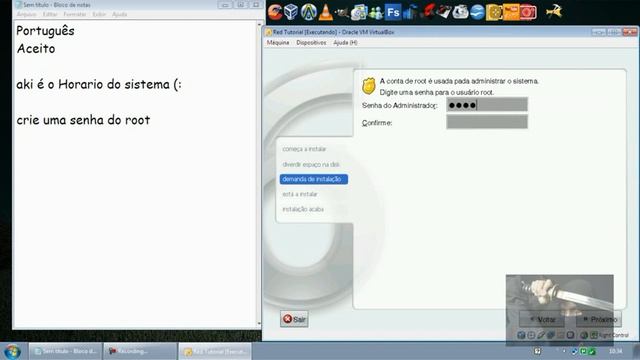640x360 pixels.
Task: Click the mouse integration indicator in VirtualBox status bar
Action: click(x=584, y=335)
